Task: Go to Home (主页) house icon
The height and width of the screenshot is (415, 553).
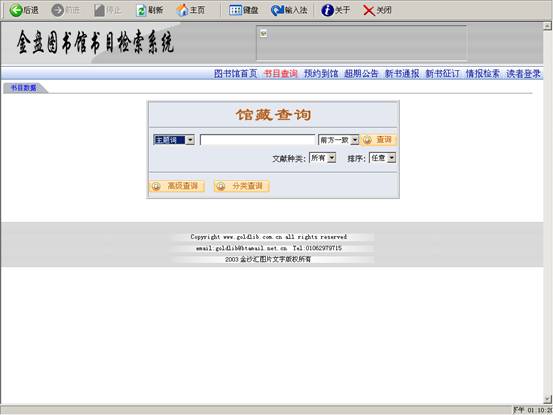Action: (182, 10)
